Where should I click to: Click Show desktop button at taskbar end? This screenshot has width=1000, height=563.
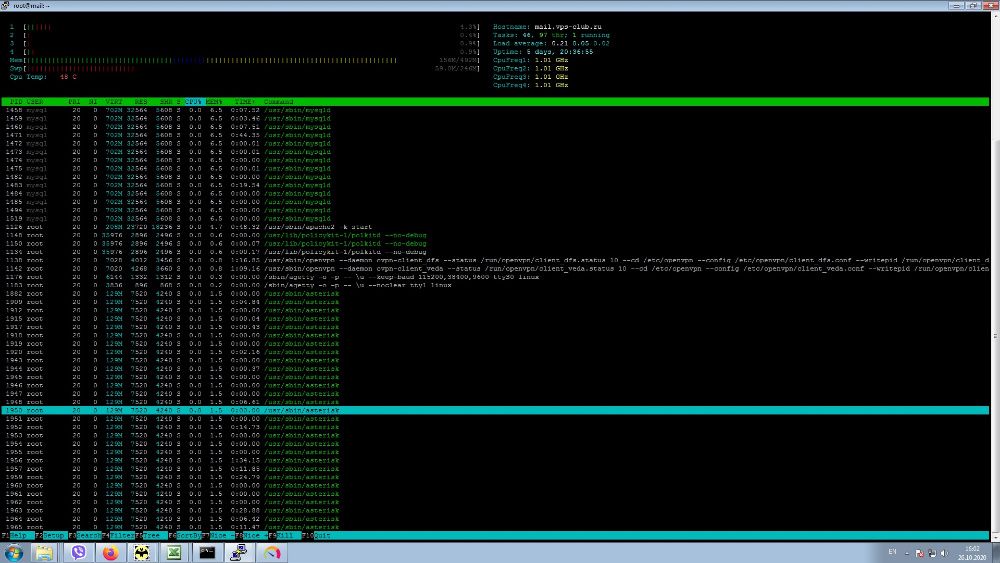pos(997,552)
